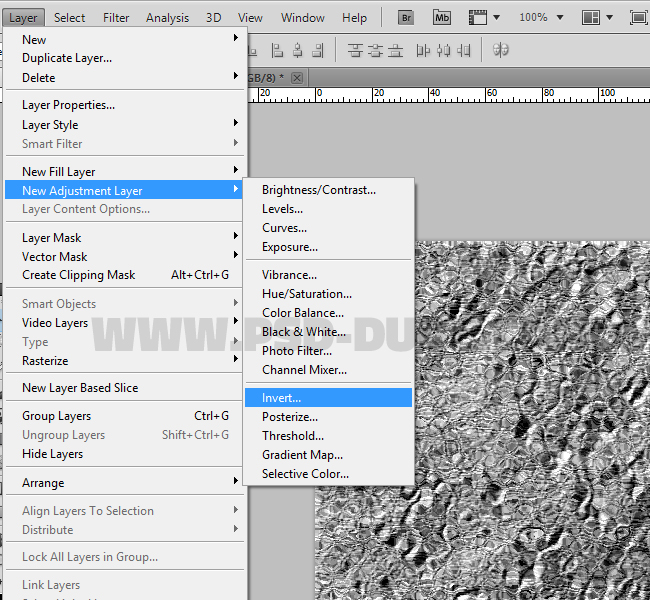Open Mini Bridge via the Mb icon

(x=441, y=17)
